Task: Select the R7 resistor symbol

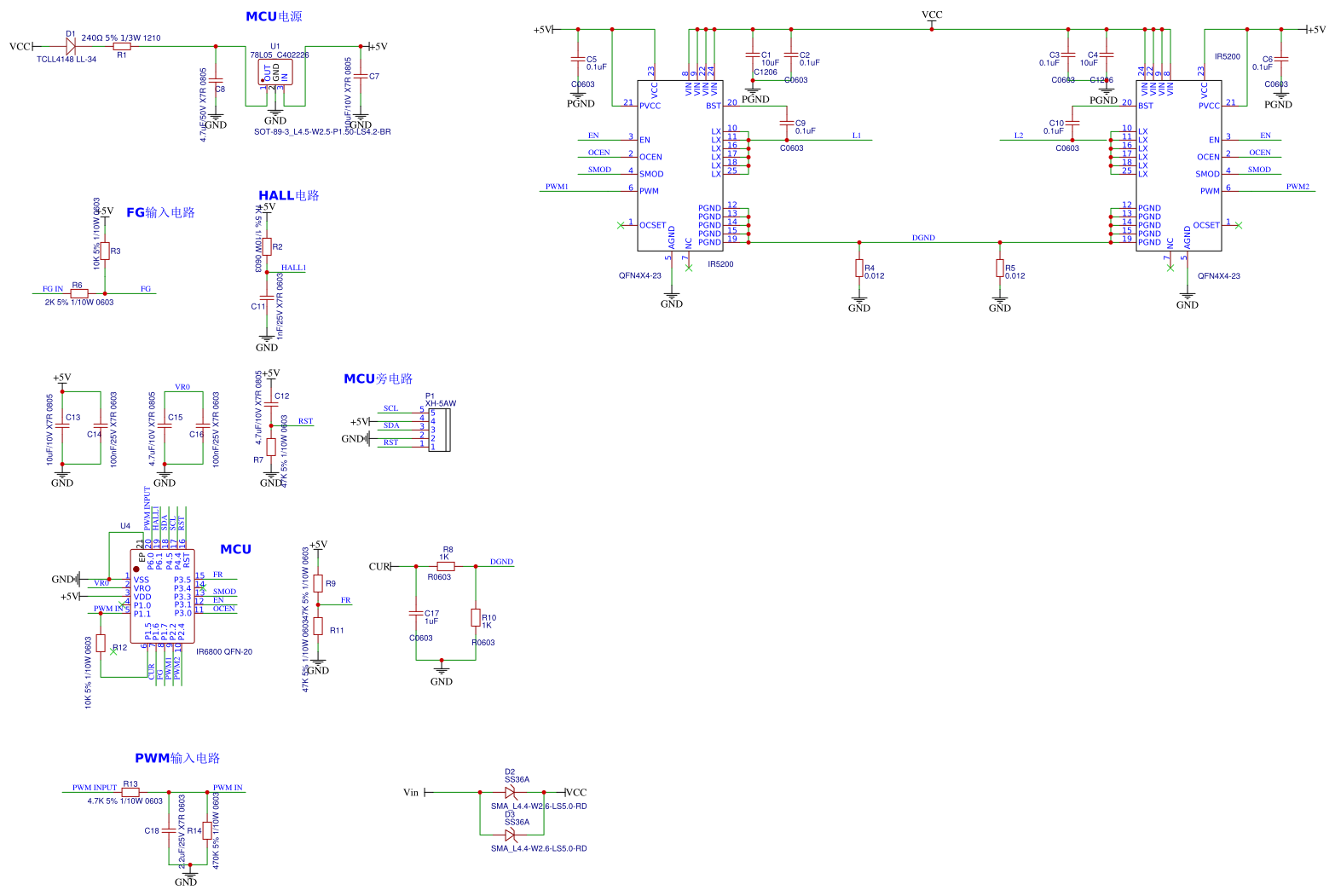Action: (x=271, y=447)
